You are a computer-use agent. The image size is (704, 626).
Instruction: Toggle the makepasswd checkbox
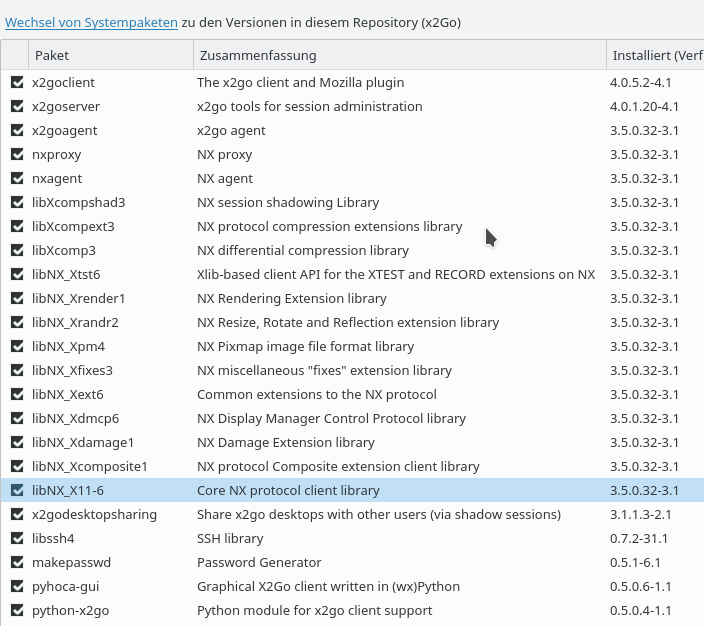click(x=17, y=562)
